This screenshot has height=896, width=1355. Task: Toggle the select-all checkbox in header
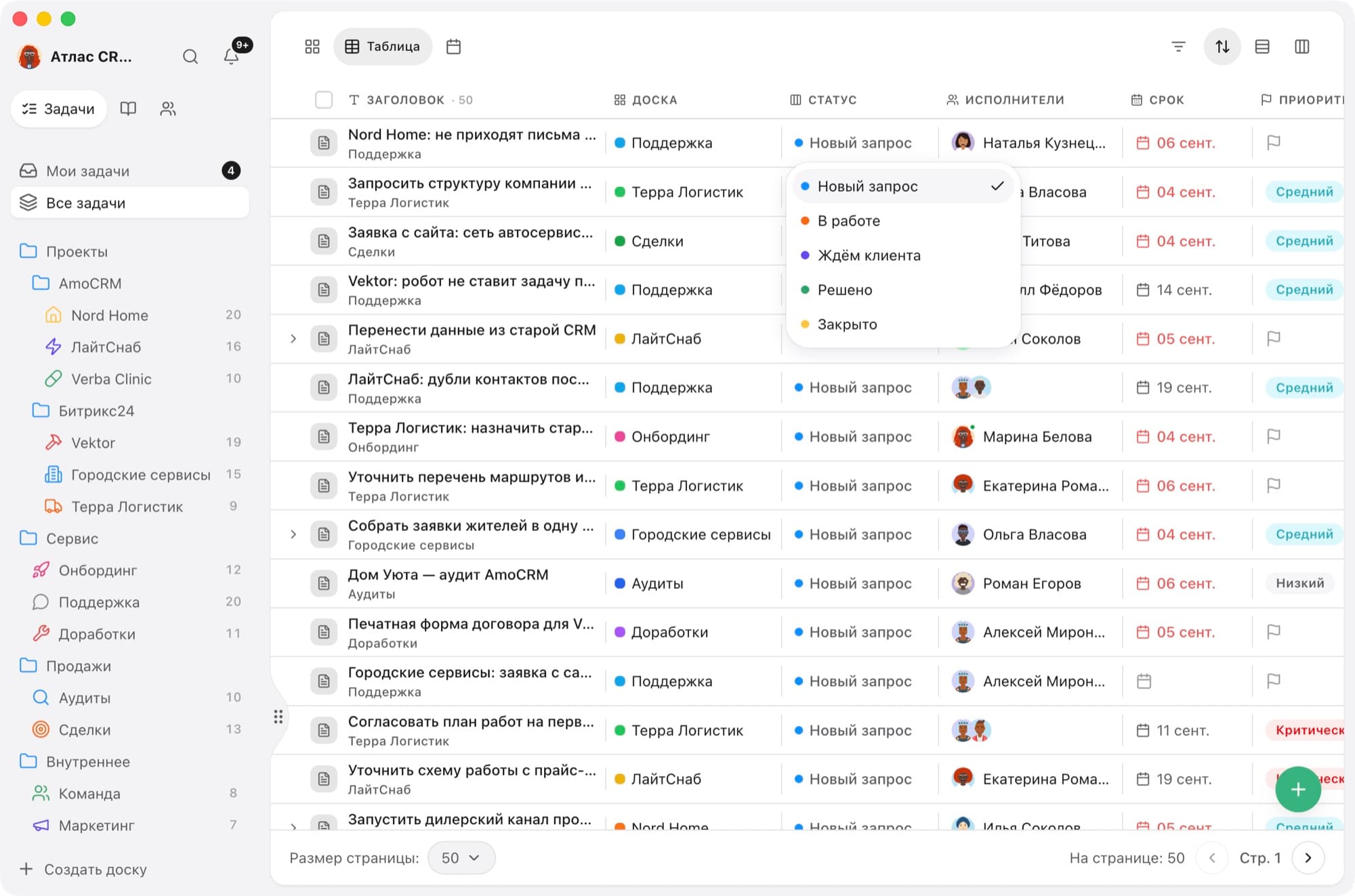tap(324, 100)
